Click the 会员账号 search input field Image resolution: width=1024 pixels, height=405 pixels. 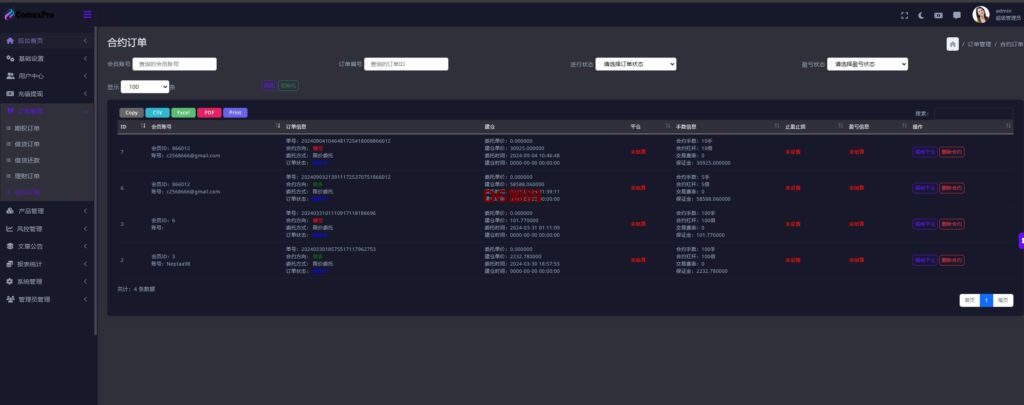(x=174, y=64)
